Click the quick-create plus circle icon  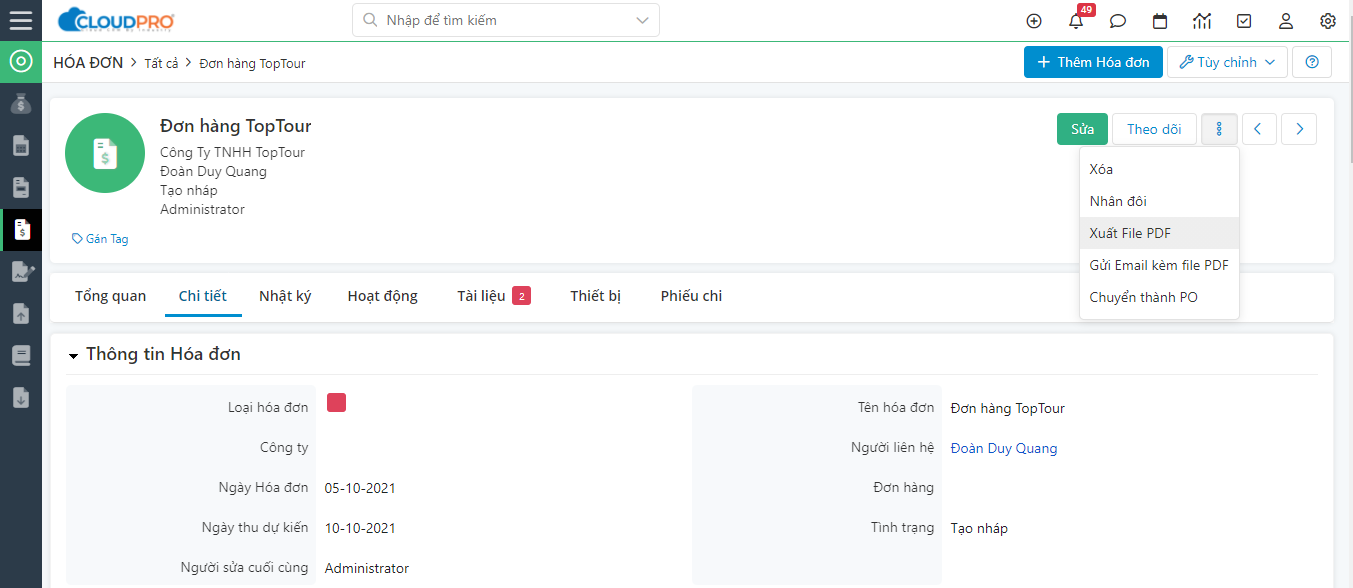pos(1034,21)
